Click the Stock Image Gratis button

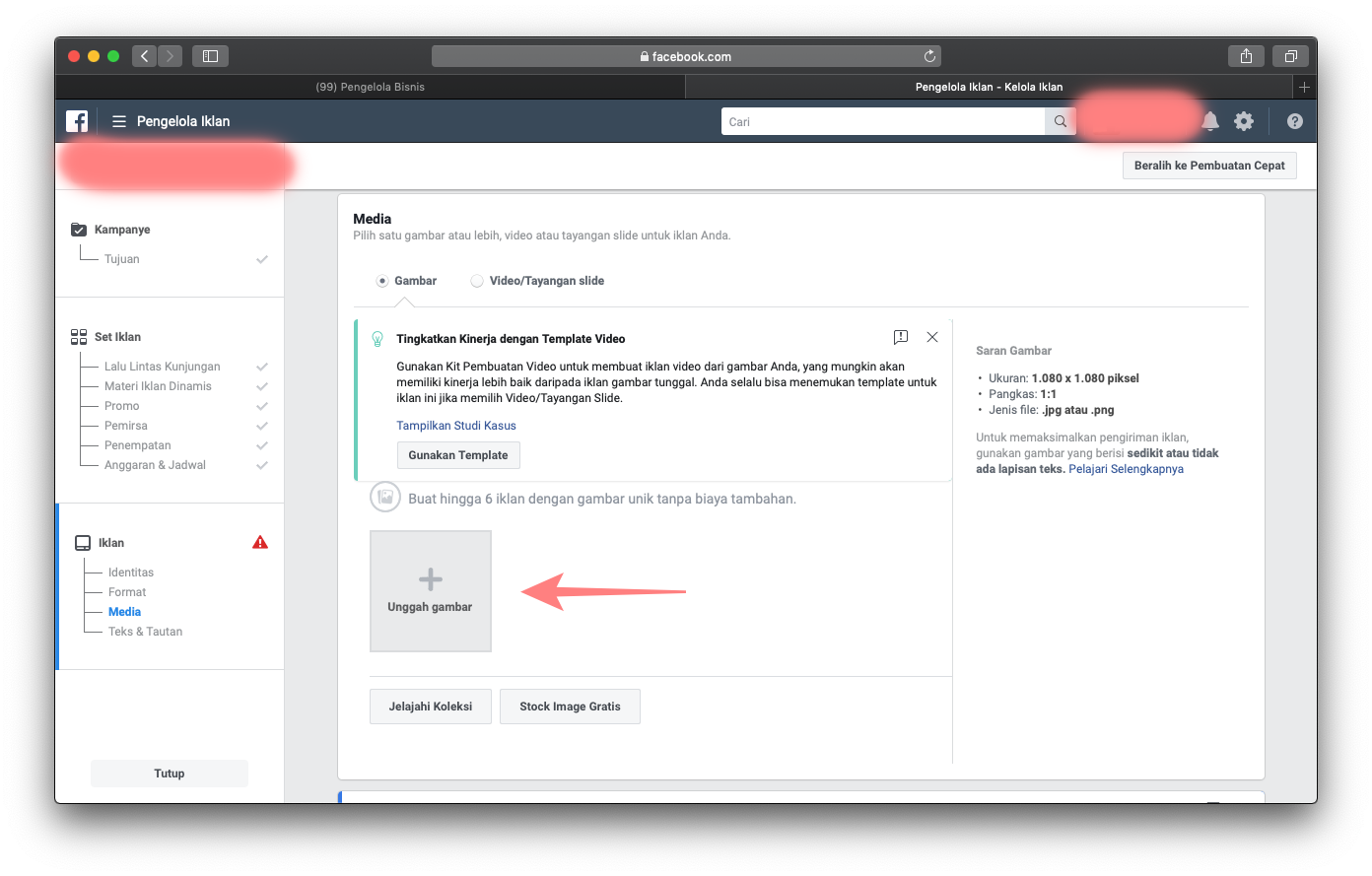click(x=570, y=707)
